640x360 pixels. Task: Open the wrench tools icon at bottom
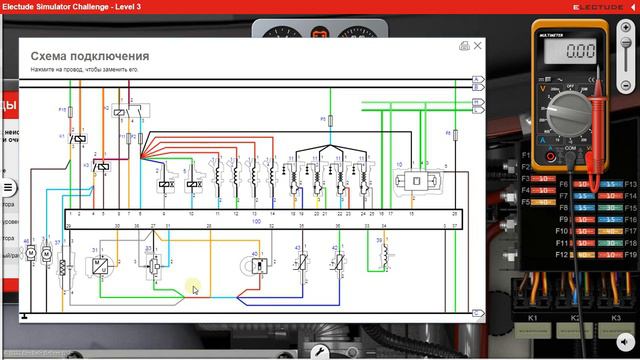click(320, 351)
